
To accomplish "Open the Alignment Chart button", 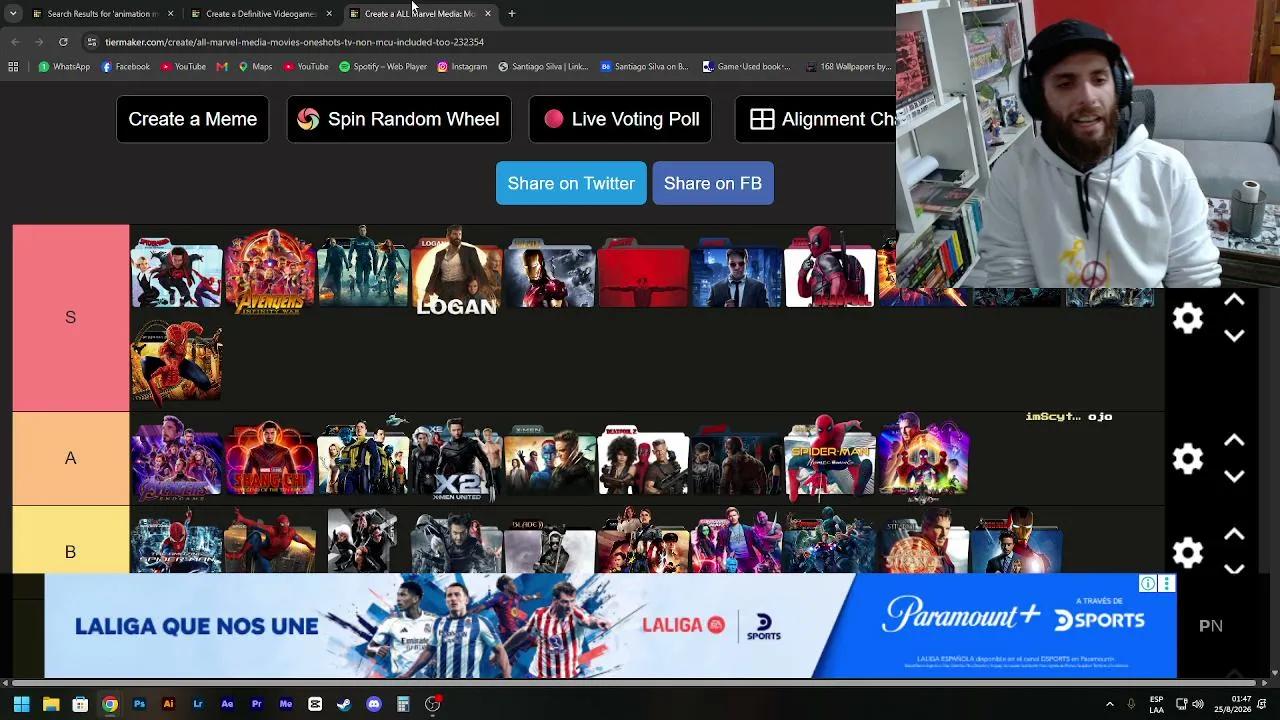I will (x=816, y=119).
